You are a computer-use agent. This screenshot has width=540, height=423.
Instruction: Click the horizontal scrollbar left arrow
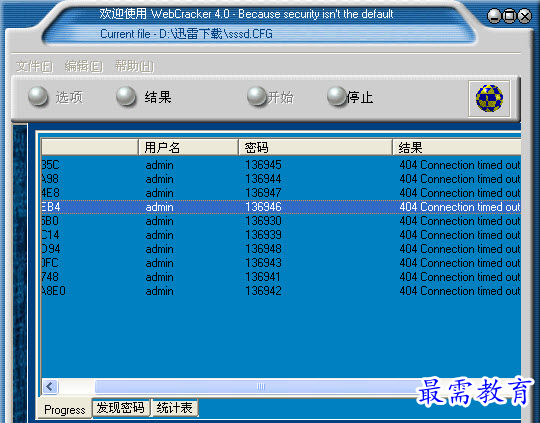(x=50, y=386)
